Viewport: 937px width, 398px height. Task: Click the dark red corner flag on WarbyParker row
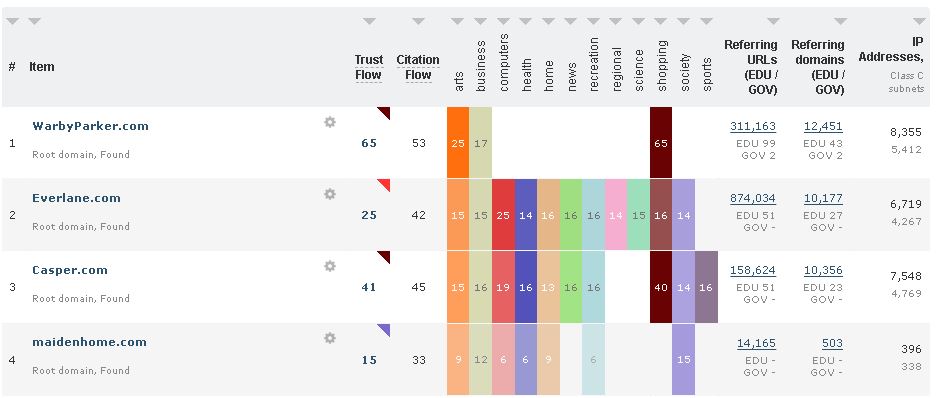click(x=384, y=112)
